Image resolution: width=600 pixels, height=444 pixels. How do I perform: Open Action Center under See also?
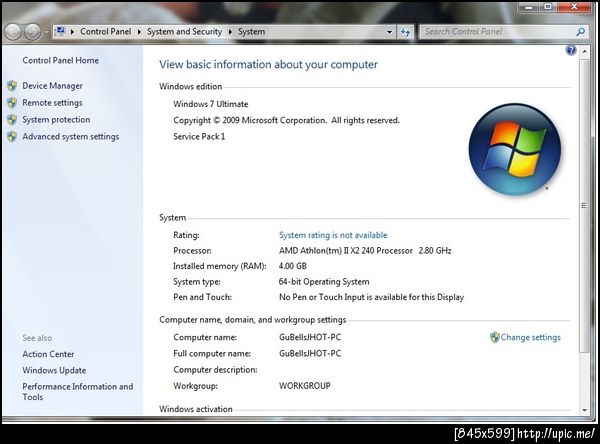[48, 354]
